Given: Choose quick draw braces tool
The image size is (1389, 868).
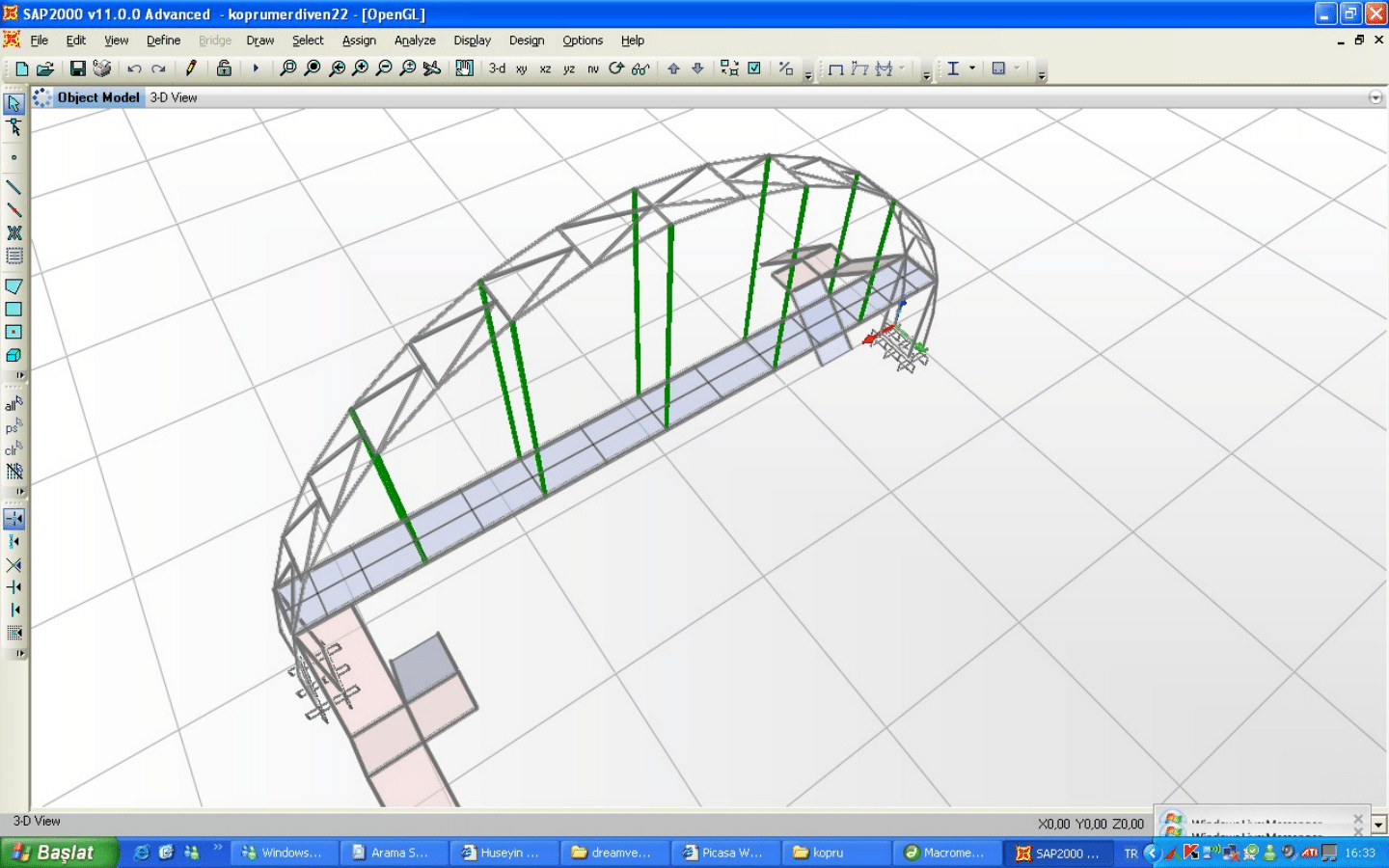Looking at the screenshot, I should coord(14,233).
